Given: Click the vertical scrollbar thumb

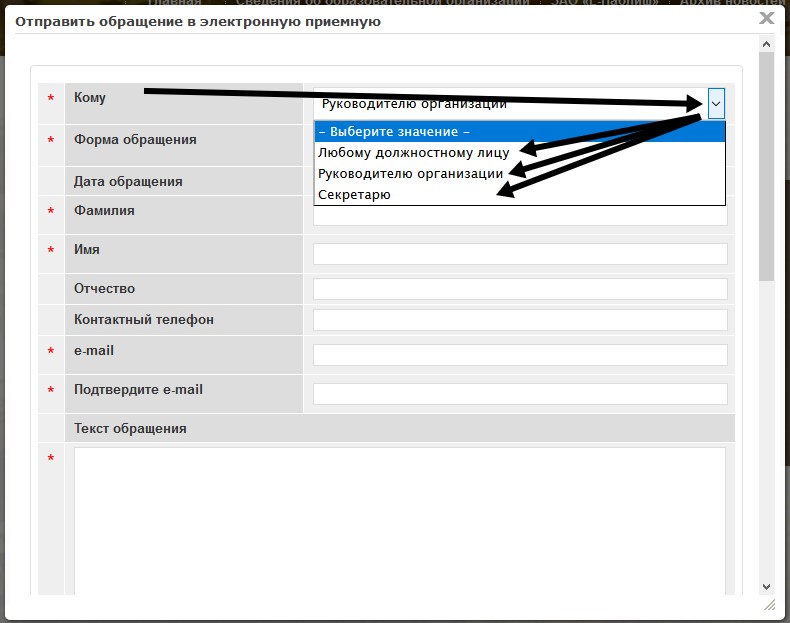Looking at the screenshot, I should [767, 165].
